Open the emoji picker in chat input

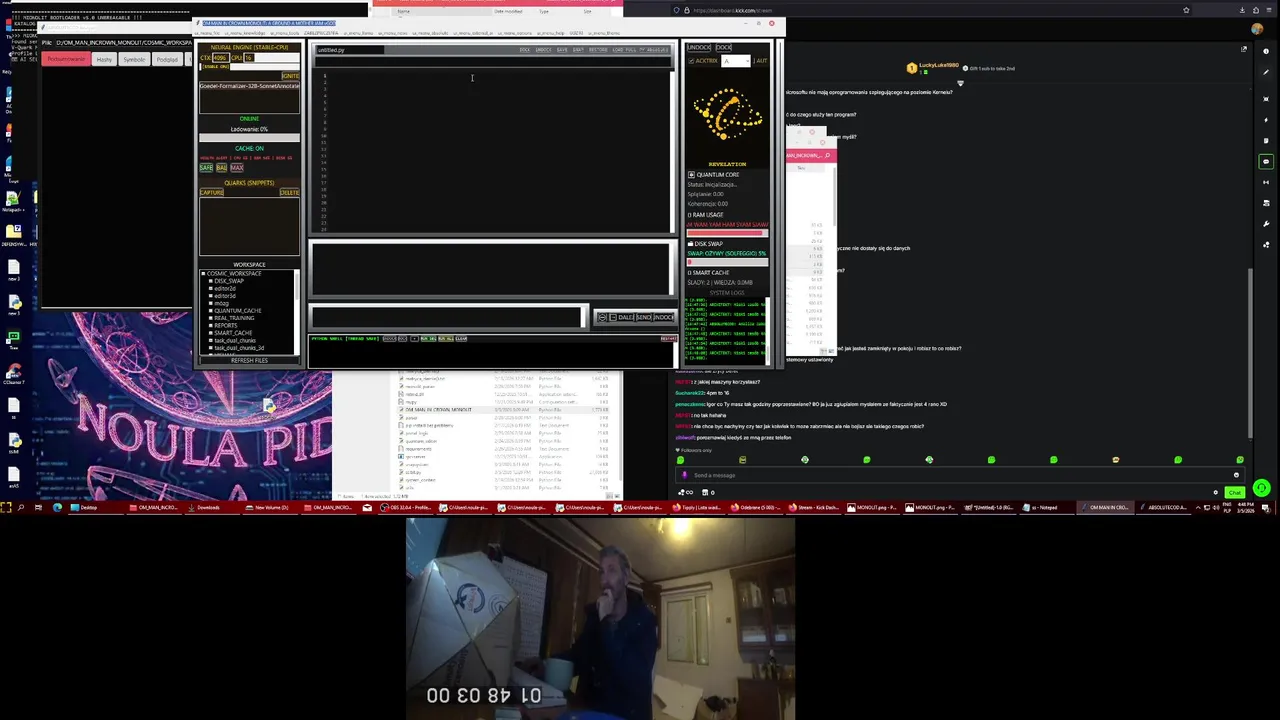1236,475
